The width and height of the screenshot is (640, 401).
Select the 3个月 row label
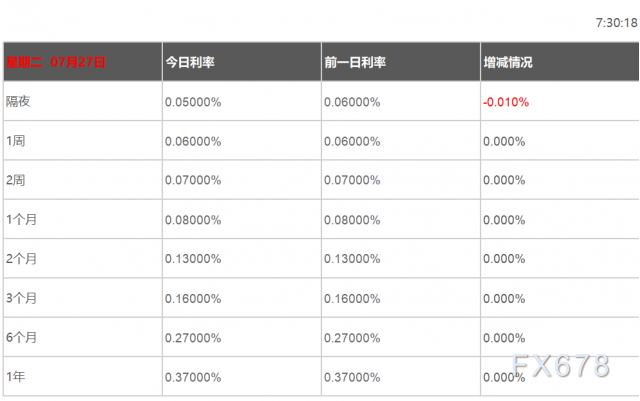pyautogui.click(x=21, y=298)
